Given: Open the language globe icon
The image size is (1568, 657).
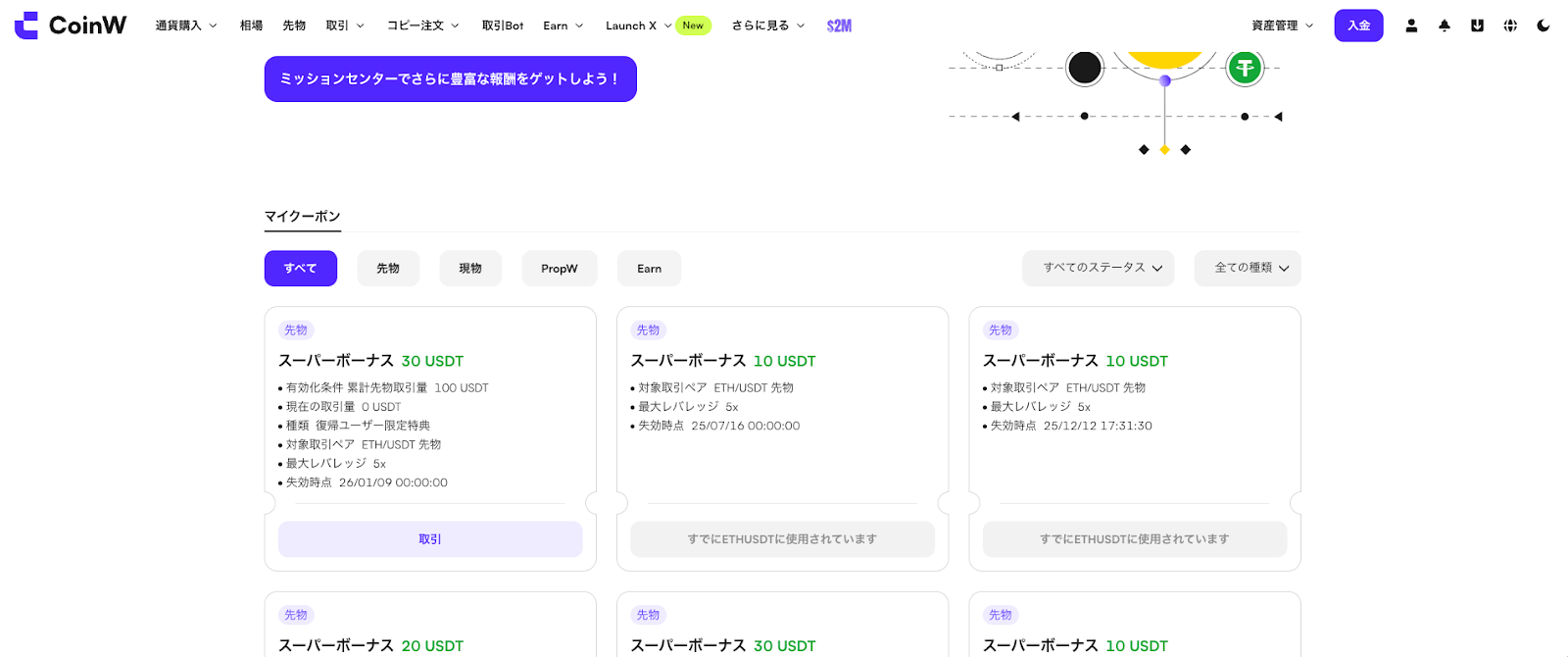Looking at the screenshot, I should click(x=1510, y=25).
